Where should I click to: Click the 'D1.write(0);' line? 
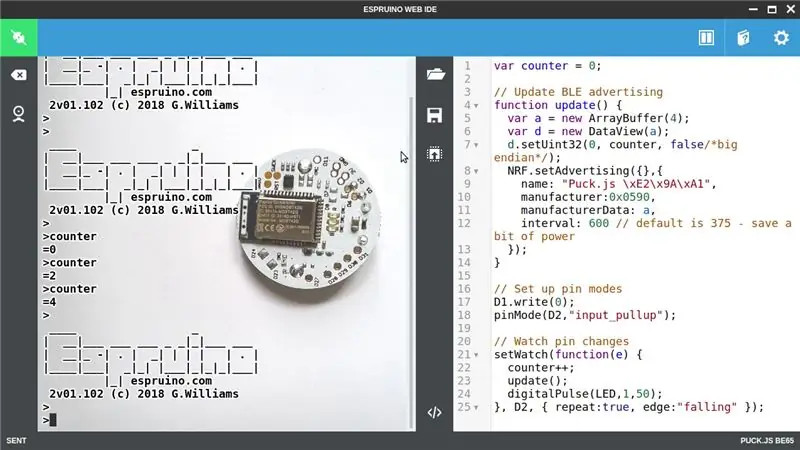[534, 302]
